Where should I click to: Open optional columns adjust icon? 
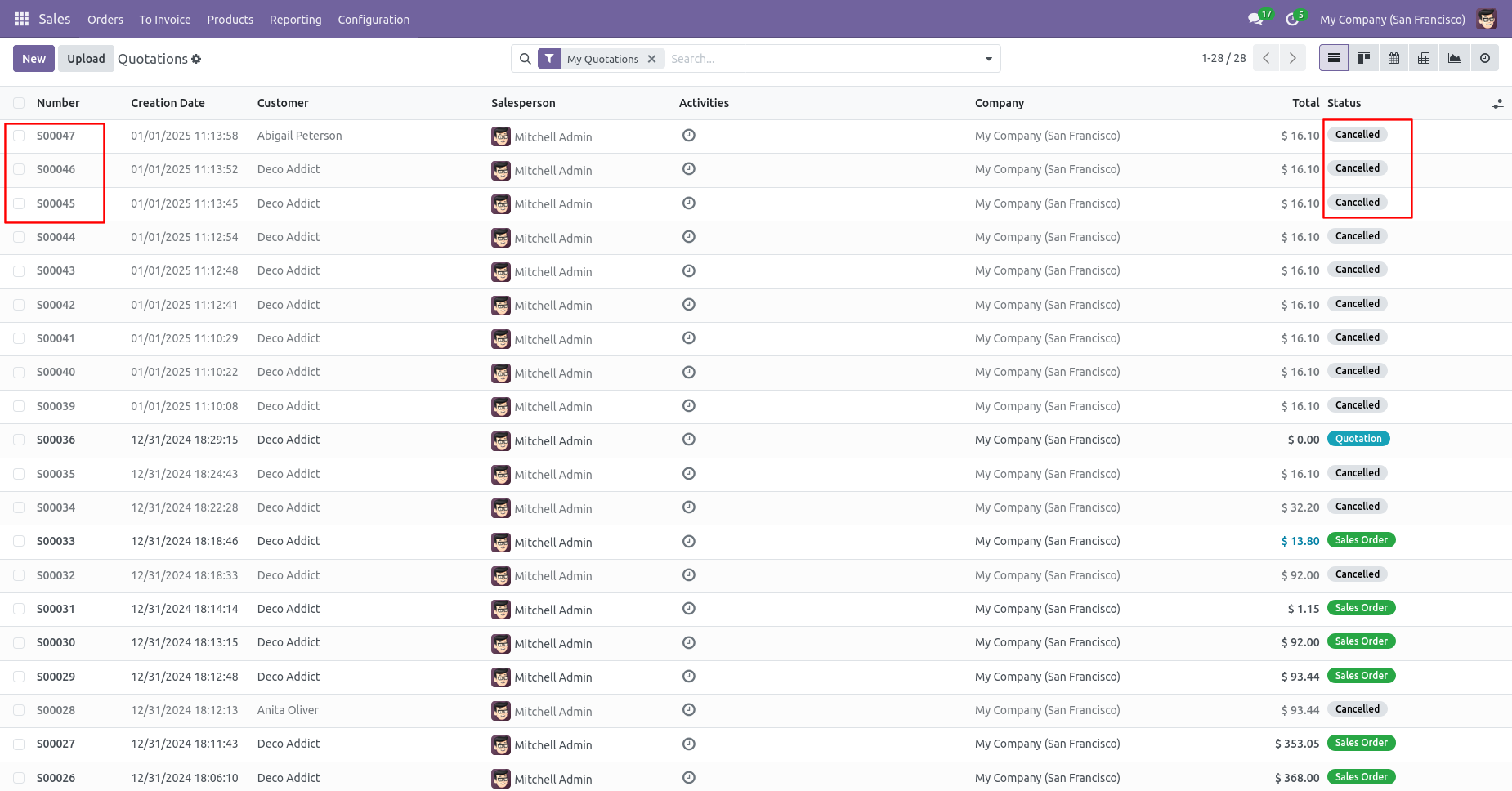click(x=1497, y=104)
